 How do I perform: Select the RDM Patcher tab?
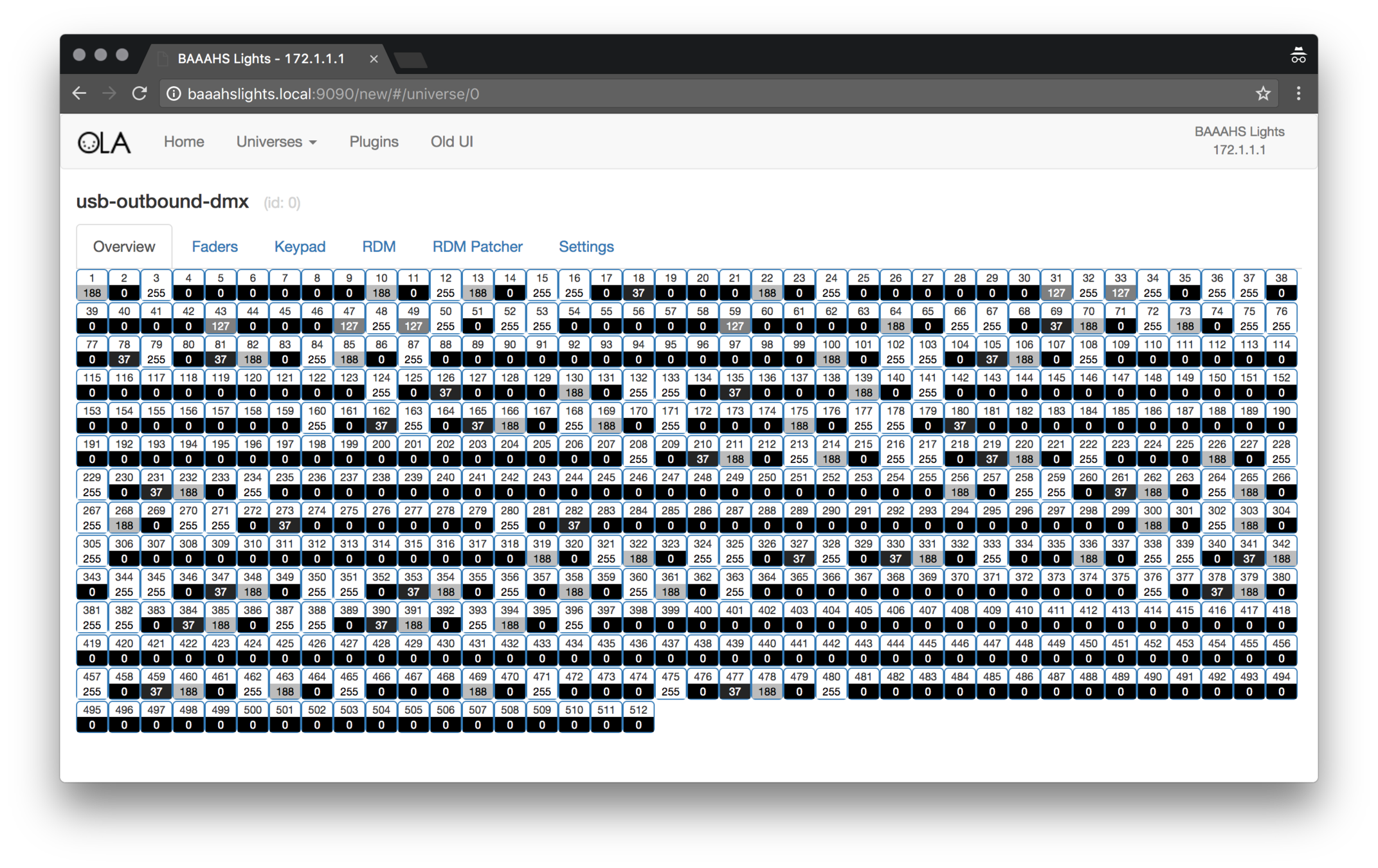tap(477, 247)
